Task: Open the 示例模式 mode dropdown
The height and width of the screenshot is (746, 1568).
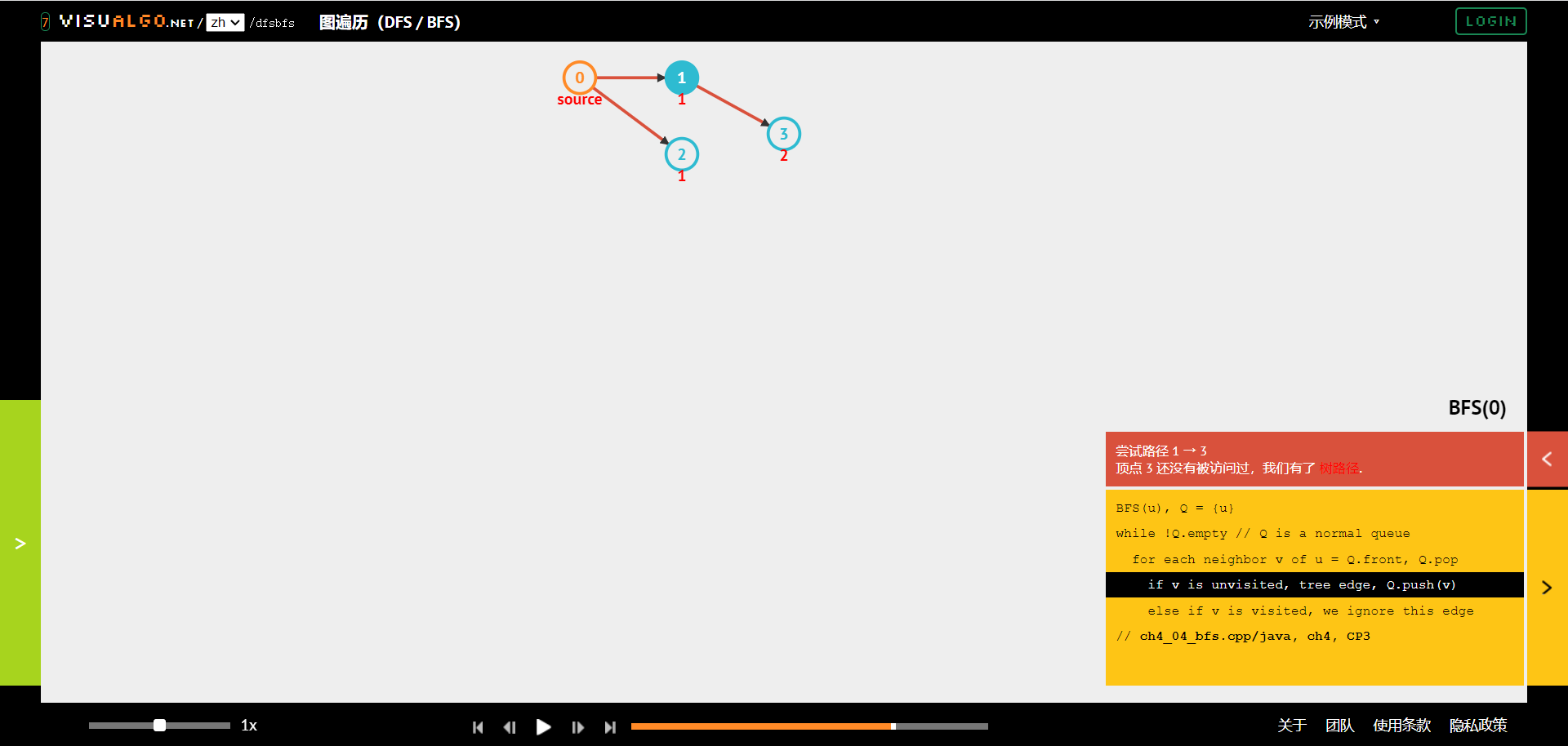Action: pos(1343,22)
